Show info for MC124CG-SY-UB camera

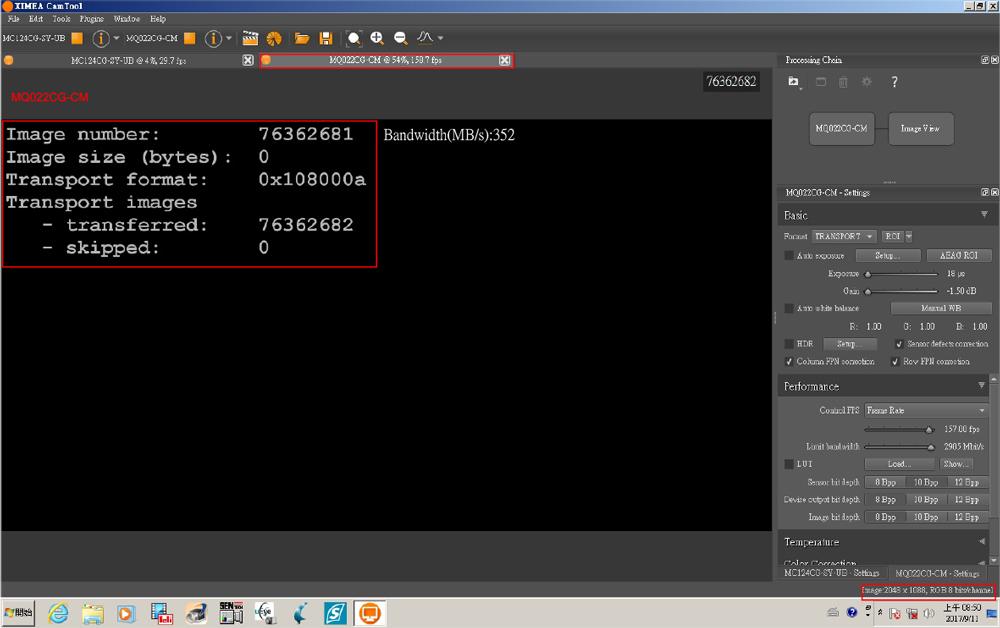[100, 38]
